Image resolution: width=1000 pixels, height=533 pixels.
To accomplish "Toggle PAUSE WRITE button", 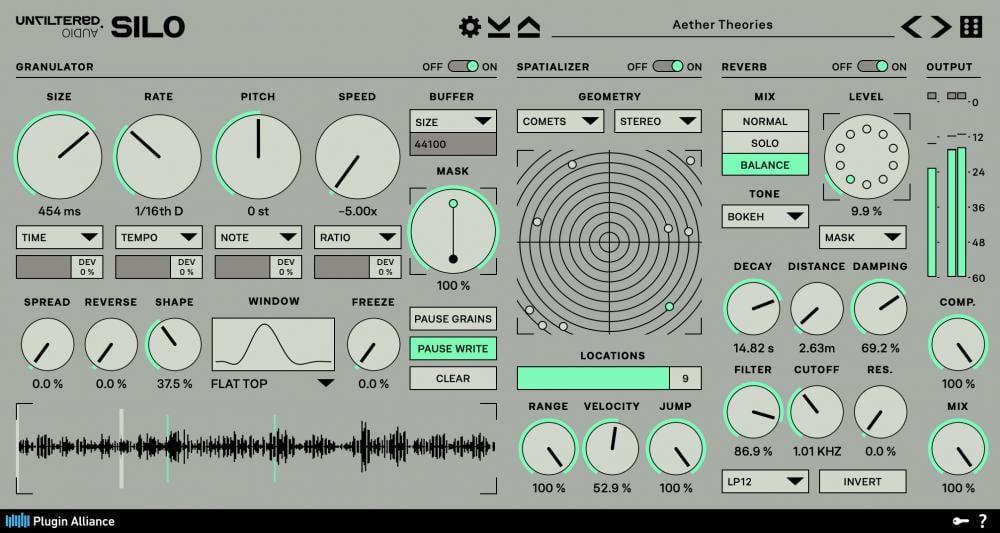I will 453,349.
